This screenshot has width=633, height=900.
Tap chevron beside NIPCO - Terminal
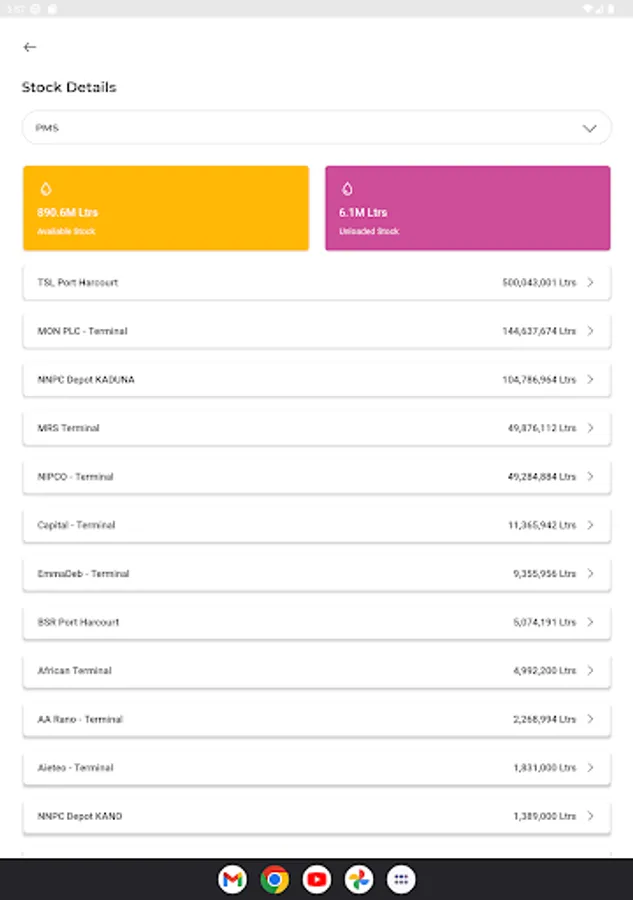[590, 477]
